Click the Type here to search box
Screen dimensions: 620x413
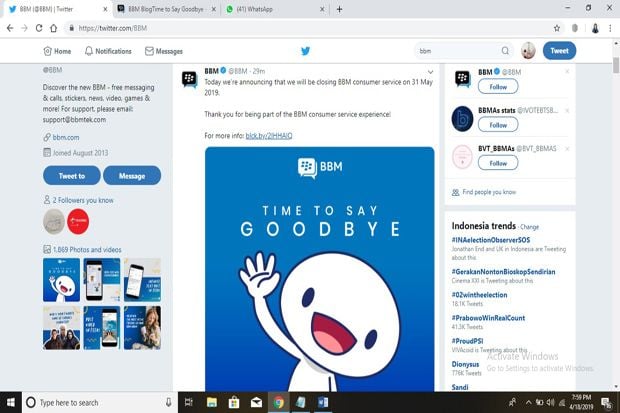tap(100, 402)
